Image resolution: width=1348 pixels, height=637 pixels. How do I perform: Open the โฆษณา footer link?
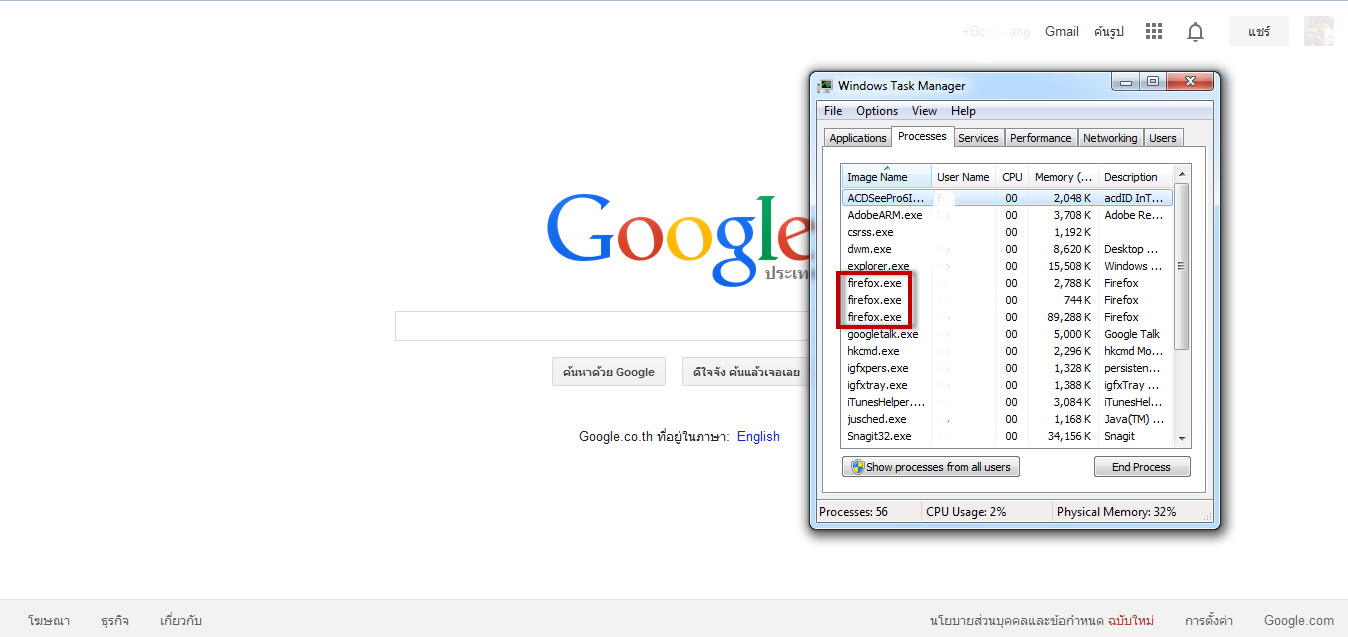point(49,620)
